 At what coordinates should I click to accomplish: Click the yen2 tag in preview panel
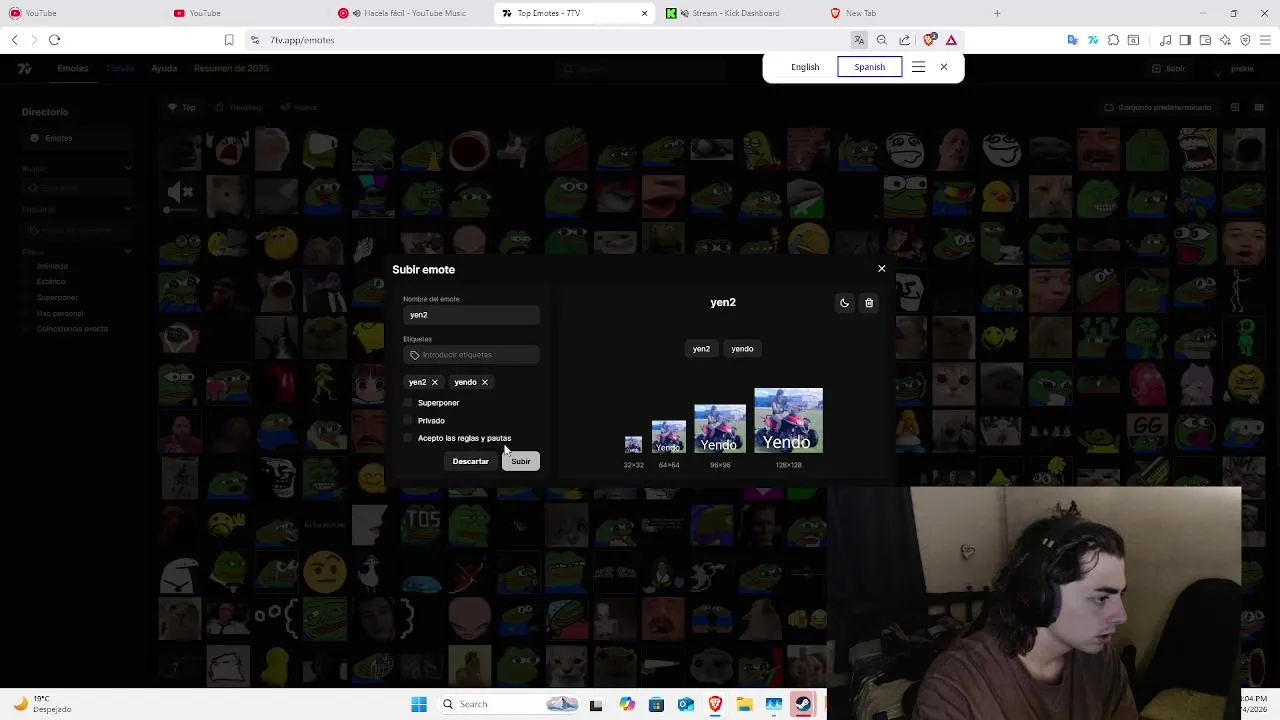(x=701, y=349)
